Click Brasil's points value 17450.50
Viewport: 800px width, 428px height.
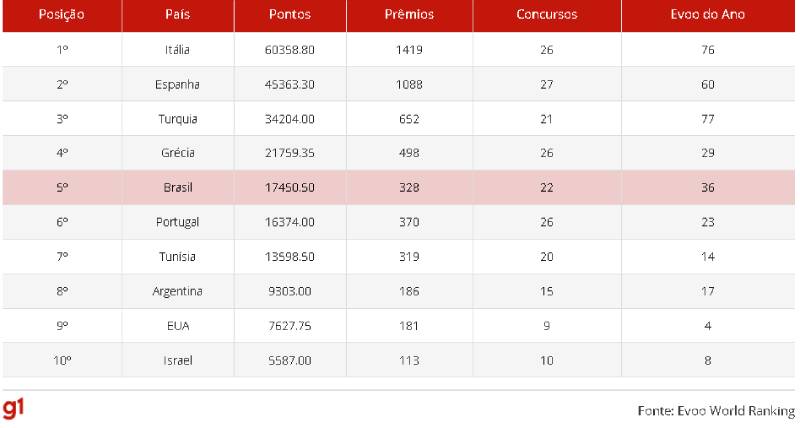pos(290,188)
